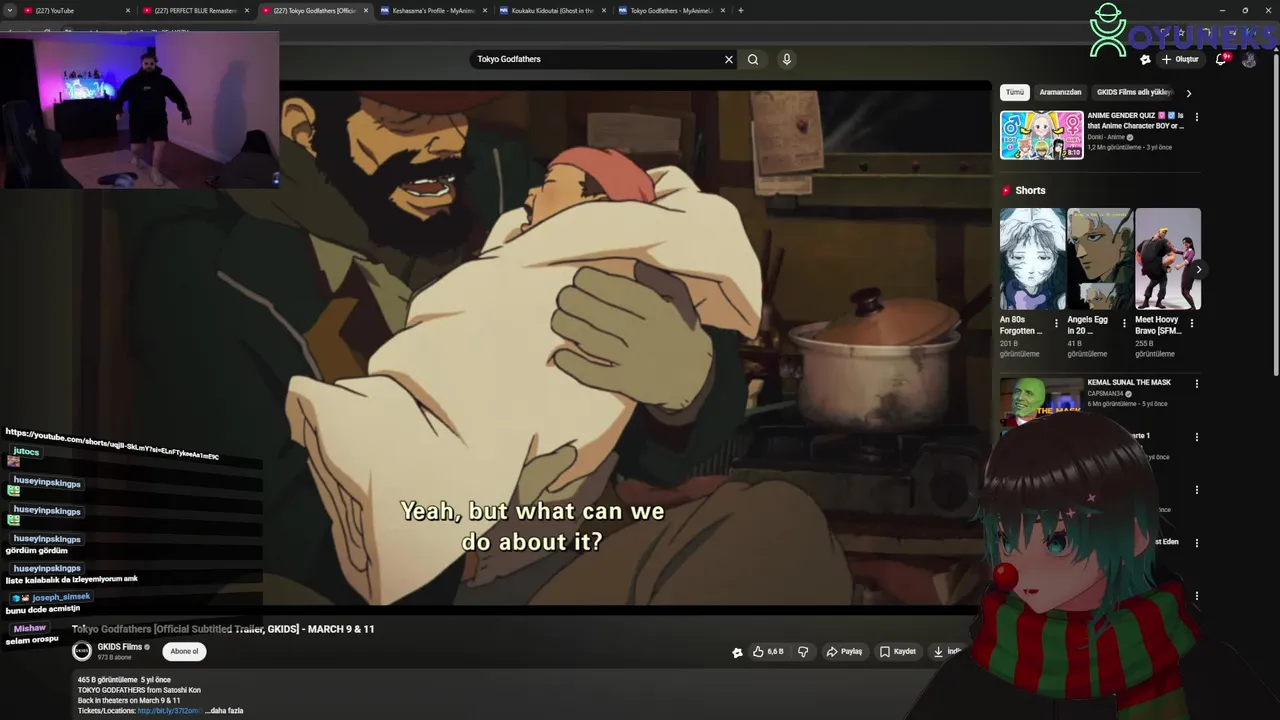Start voice search with microphone icon
The width and height of the screenshot is (1280, 720).
click(787, 59)
